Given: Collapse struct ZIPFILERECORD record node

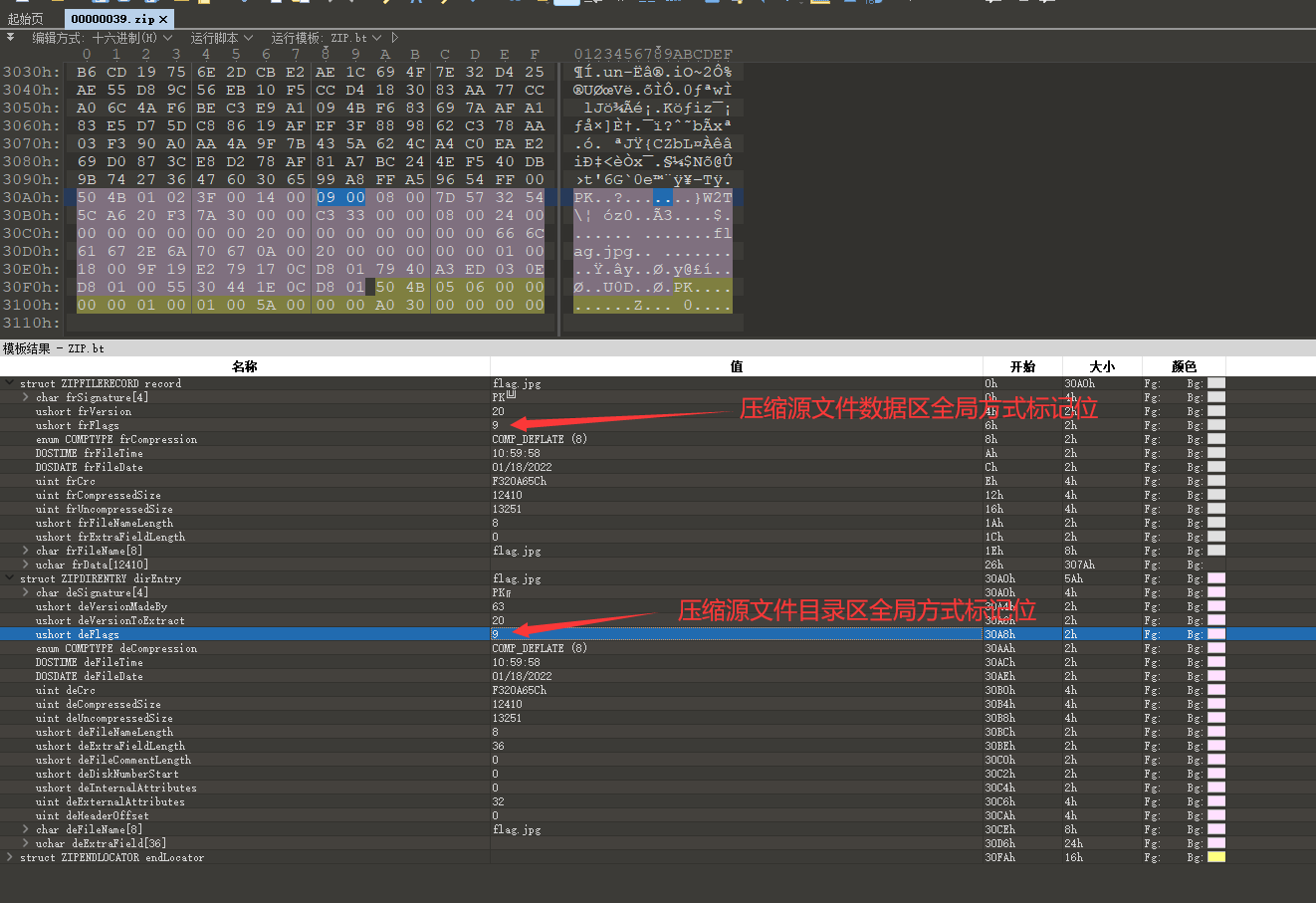Looking at the screenshot, I should coord(10,383).
